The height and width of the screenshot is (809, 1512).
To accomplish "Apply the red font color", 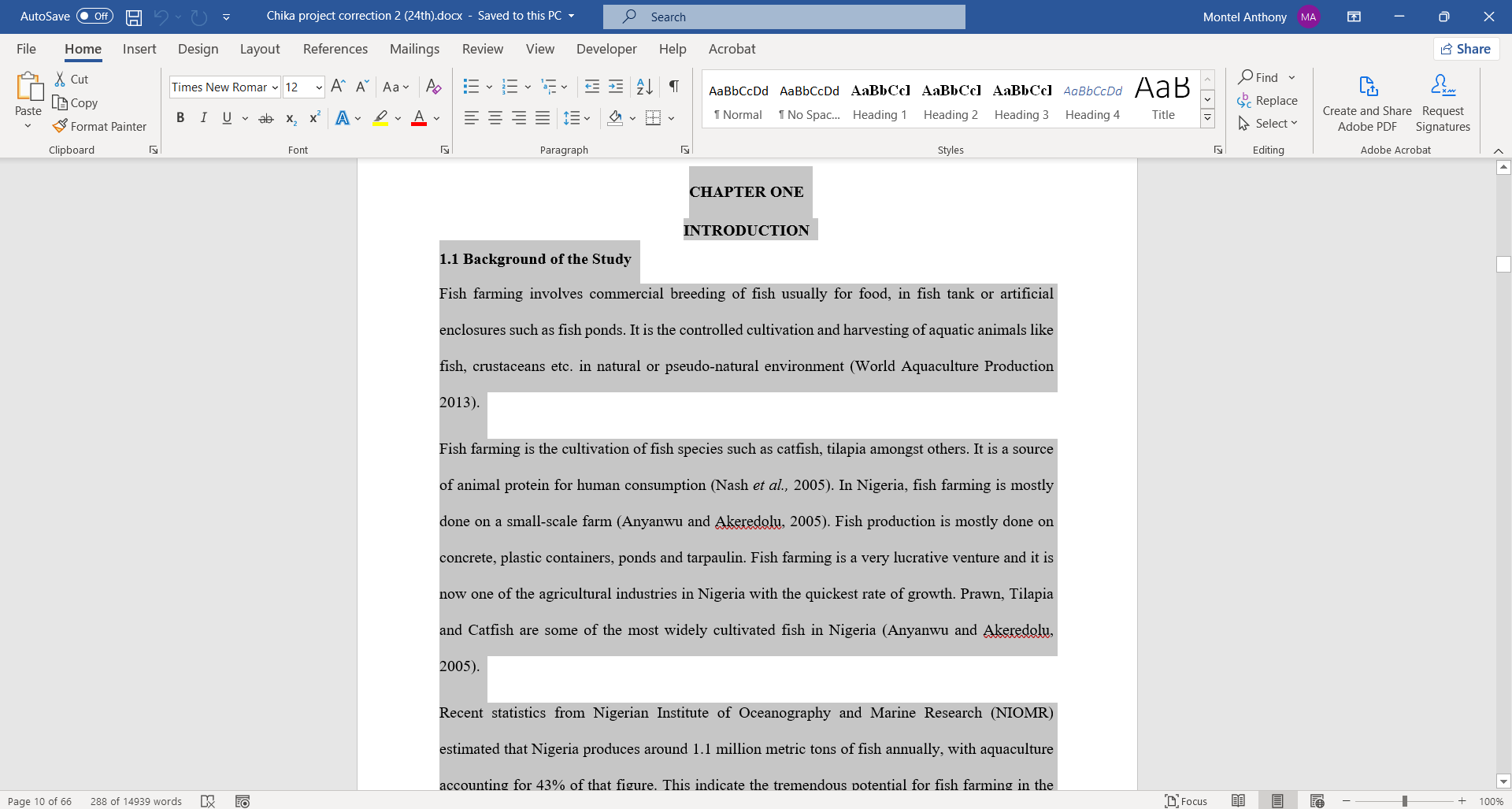I will pyautogui.click(x=419, y=118).
